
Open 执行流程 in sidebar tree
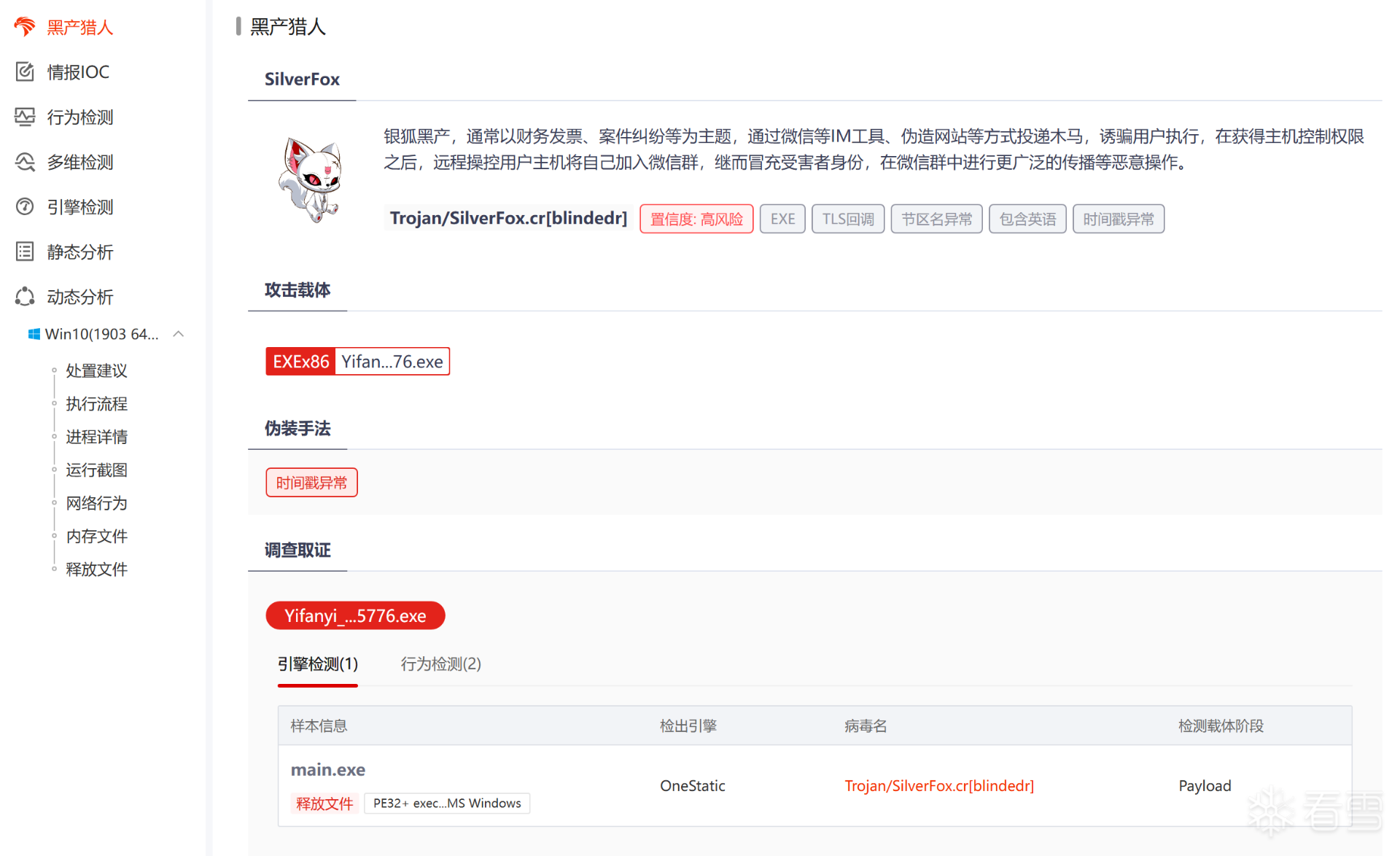pyautogui.click(x=96, y=403)
